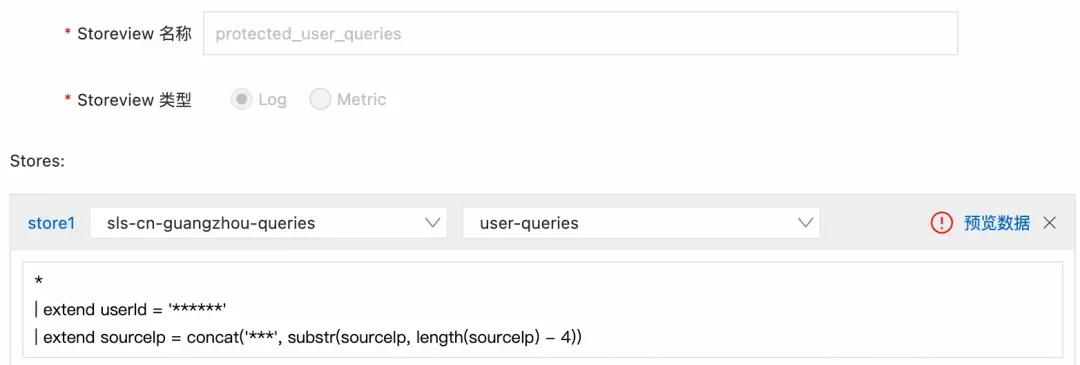The width and height of the screenshot is (1080, 365).
Task: Click the store1 label
Action: click(51, 223)
